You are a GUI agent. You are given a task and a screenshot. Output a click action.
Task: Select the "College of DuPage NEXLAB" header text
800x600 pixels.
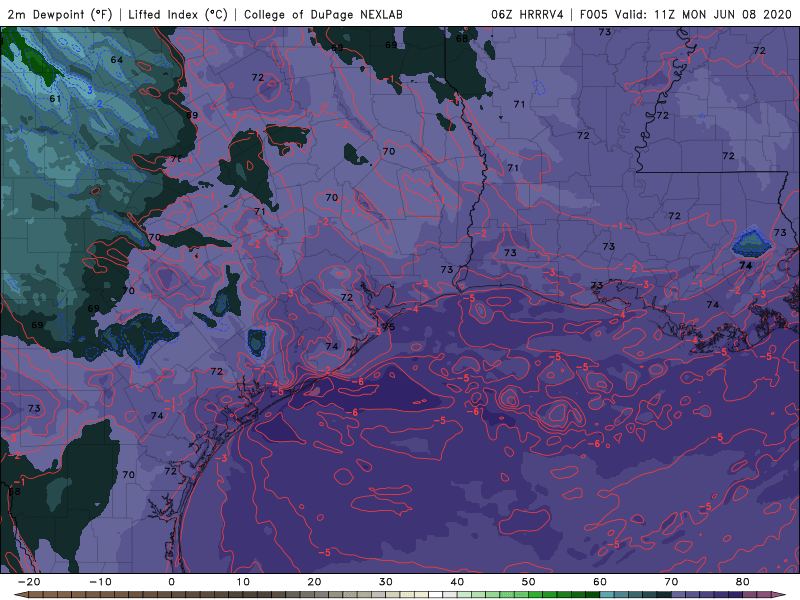(323, 15)
